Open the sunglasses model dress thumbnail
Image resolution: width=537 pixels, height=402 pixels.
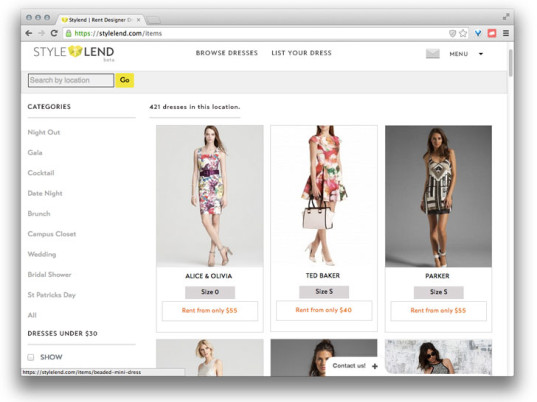tap(438, 357)
